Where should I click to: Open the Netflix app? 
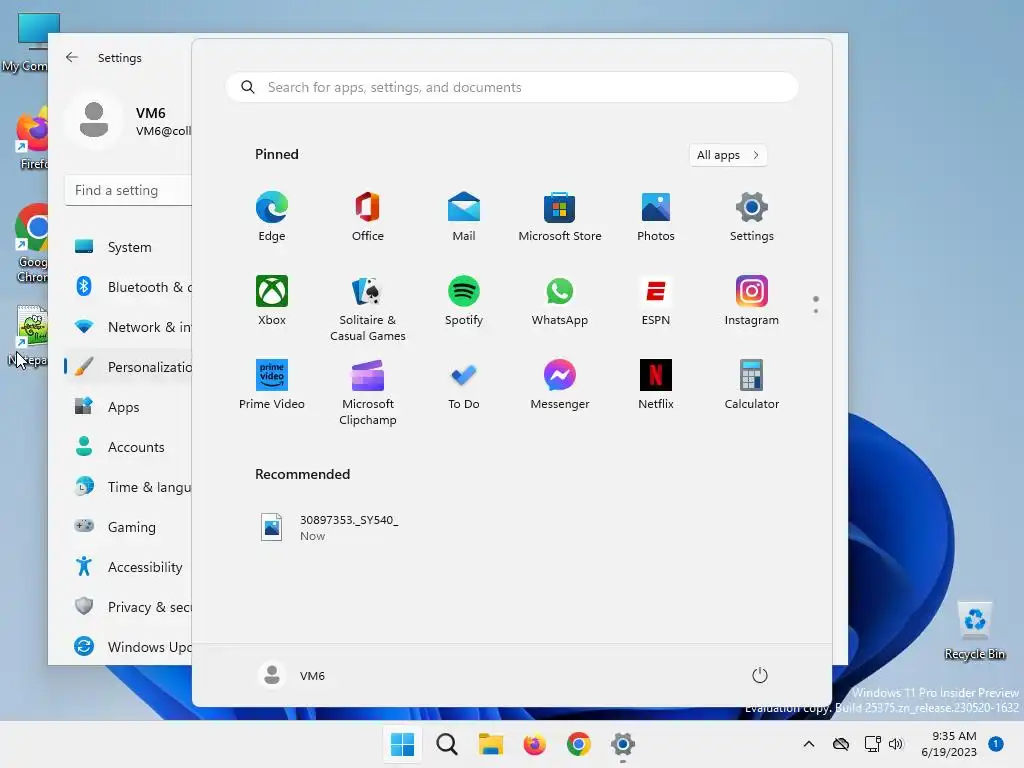pyautogui.click(x=656, y=385)
